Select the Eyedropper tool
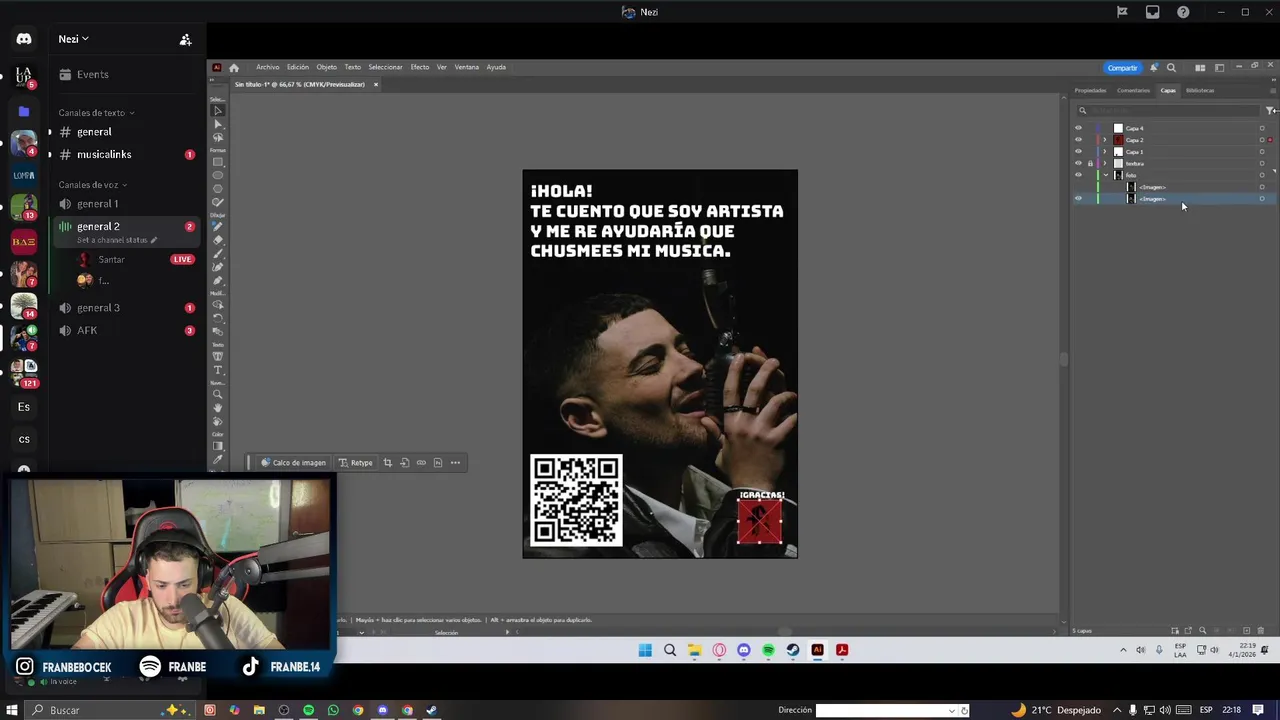This screenshot has height=720, width=1280. pos(218,459)
